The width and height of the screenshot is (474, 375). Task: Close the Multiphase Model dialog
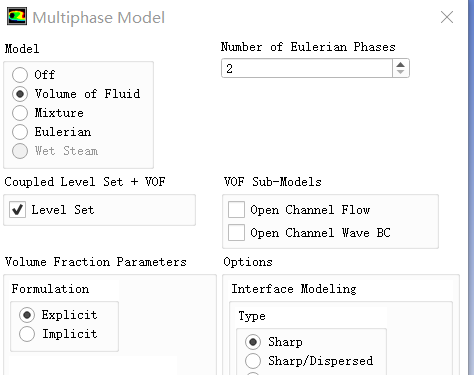pos(447,17)
